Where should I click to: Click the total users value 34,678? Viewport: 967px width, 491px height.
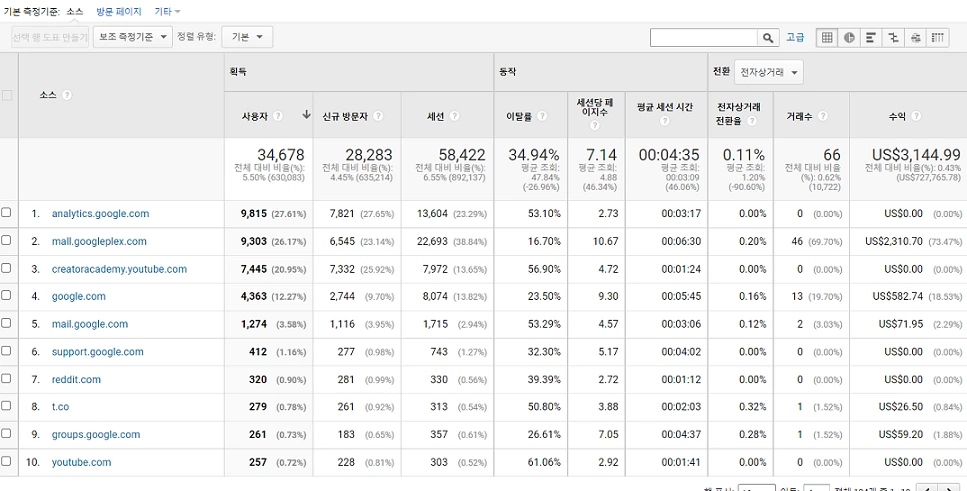tap(281, 154)
